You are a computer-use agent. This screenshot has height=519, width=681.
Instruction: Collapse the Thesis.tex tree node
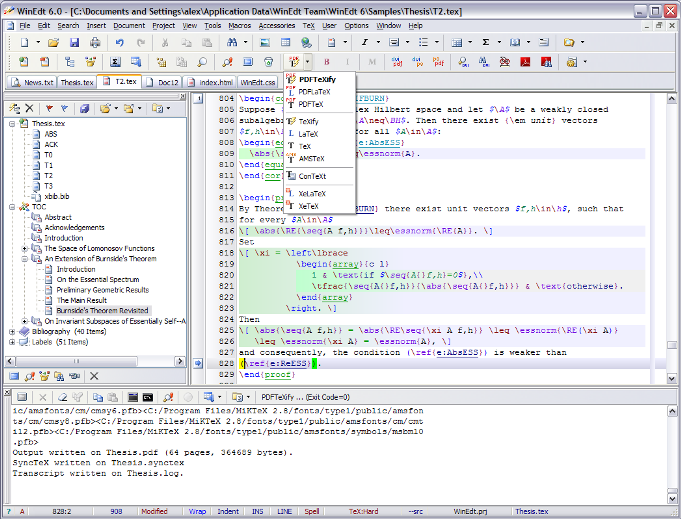tap(12, 123)
